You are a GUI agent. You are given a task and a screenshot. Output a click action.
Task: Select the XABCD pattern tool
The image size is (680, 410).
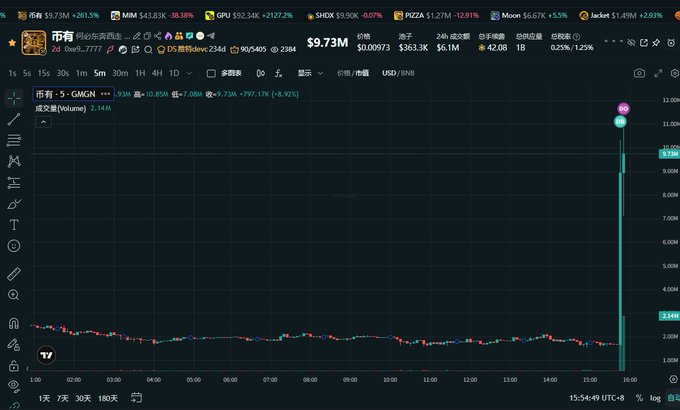click(14, 161)
